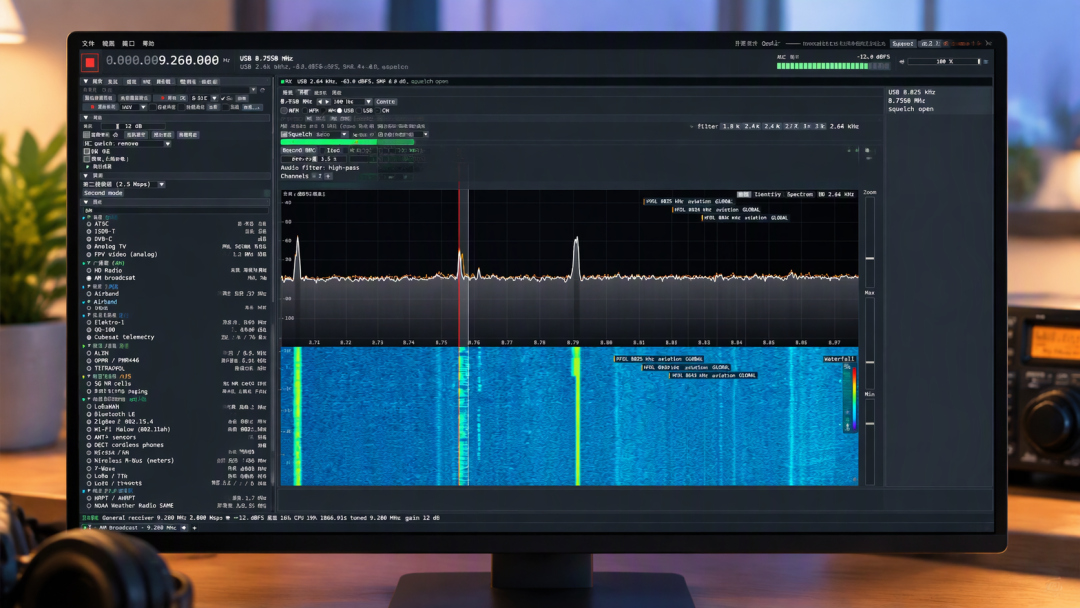Collapse the top source section triangle
Image resolution: width=1080 pixels, height=608 pixels.
tap(86, 81)
